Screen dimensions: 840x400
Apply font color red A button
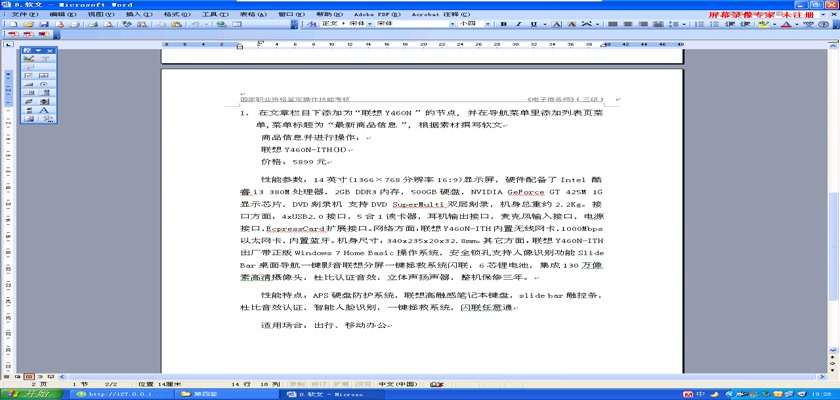point(786,24)
